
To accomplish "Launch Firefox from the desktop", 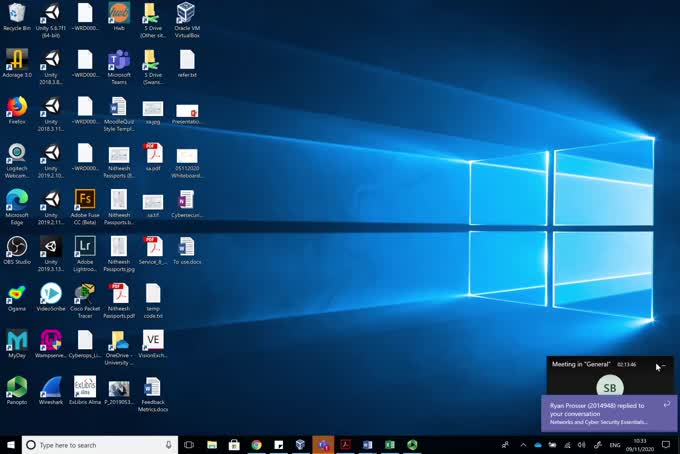I will coord(17,106).
